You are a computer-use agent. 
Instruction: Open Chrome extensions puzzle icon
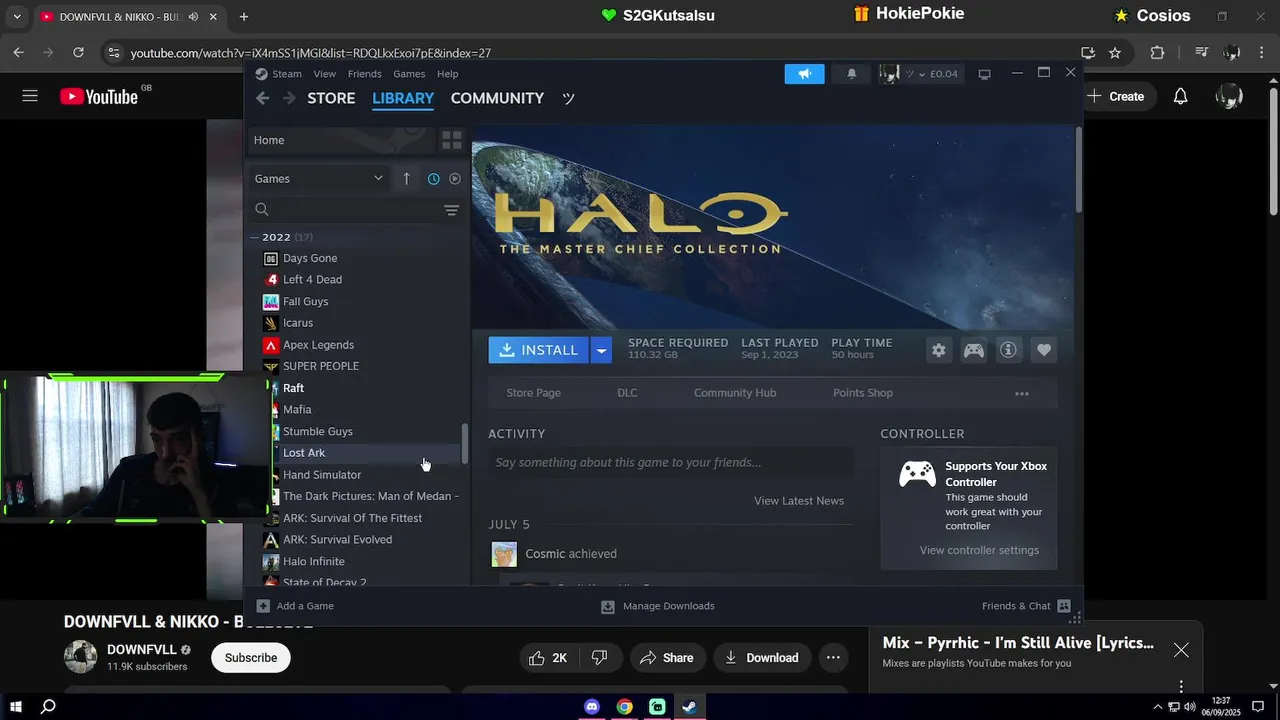(x=1157, y=53)
